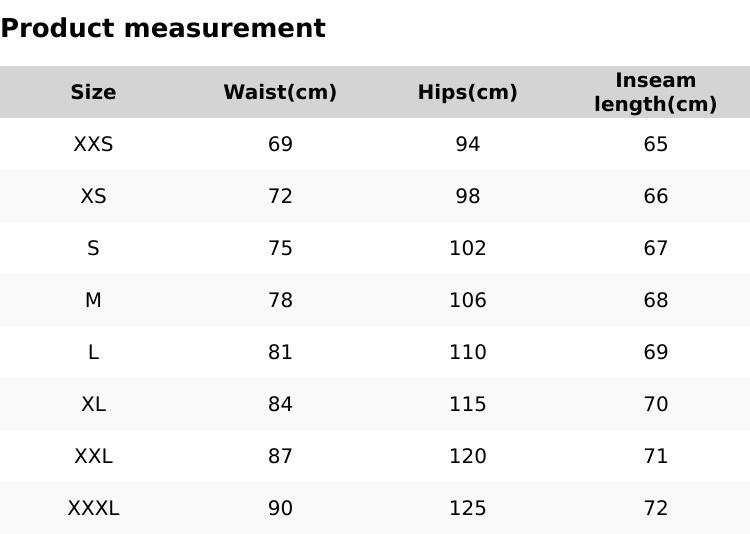This screenshot has height=534, width=750.
Task: Select the M size cell
Action: [93, 301]
